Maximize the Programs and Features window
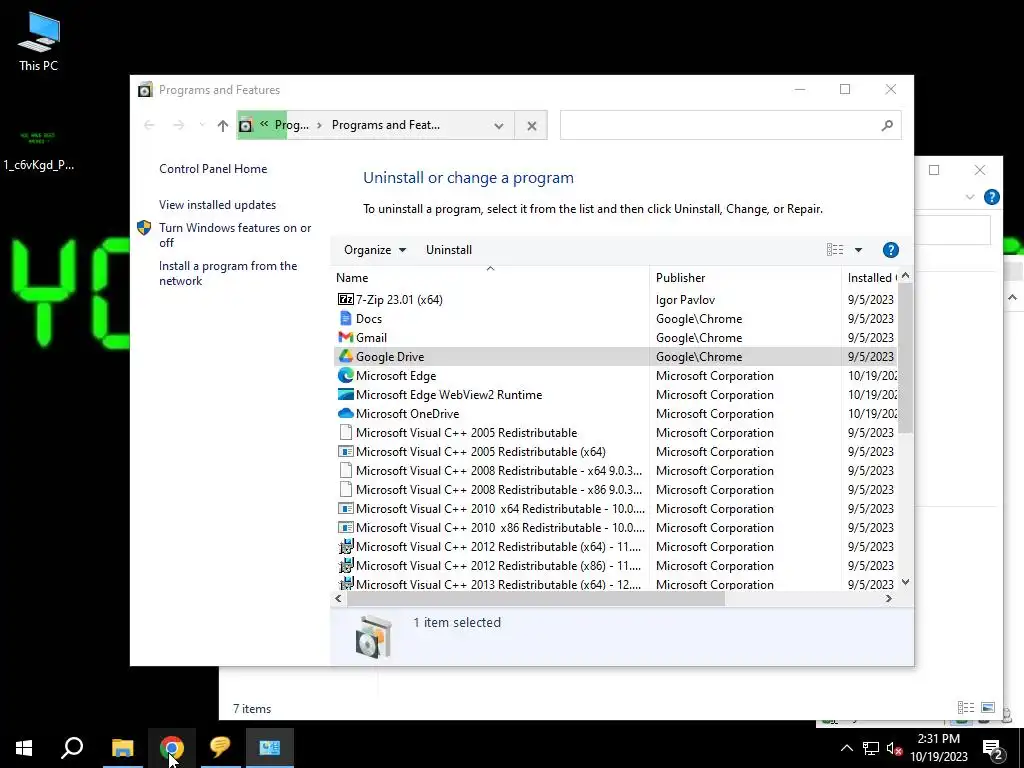 pyautogui.click(x=845, y=89)
